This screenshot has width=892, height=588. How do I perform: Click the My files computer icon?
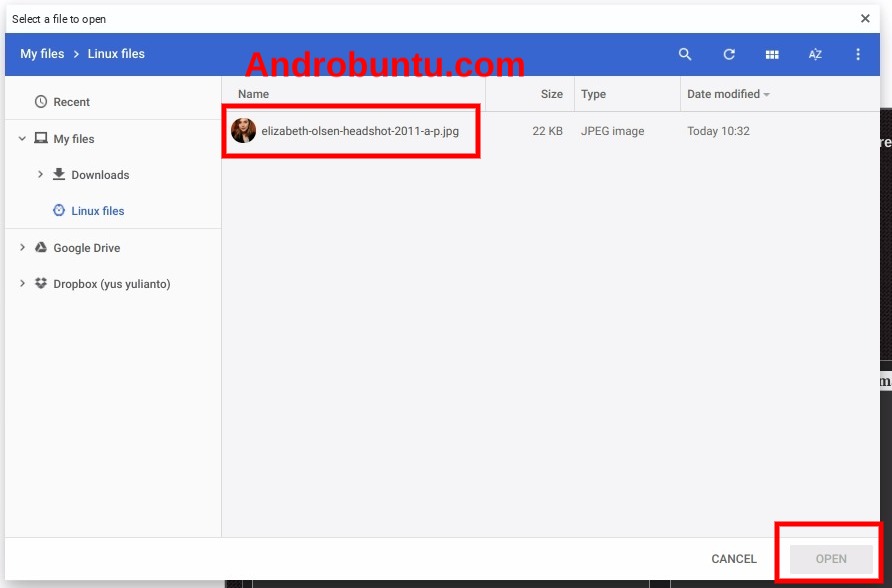tap(40, 138)
